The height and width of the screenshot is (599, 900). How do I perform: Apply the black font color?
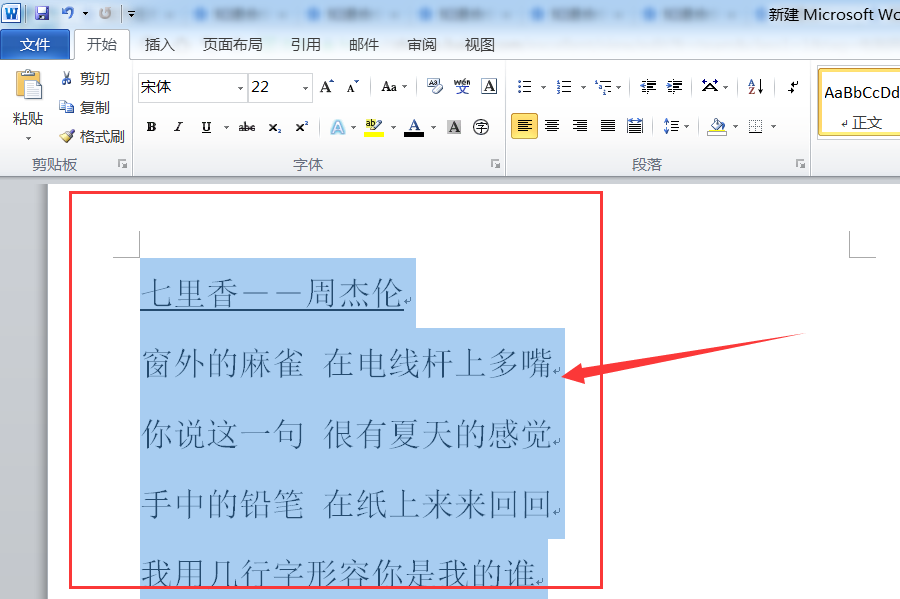point(414,127)
